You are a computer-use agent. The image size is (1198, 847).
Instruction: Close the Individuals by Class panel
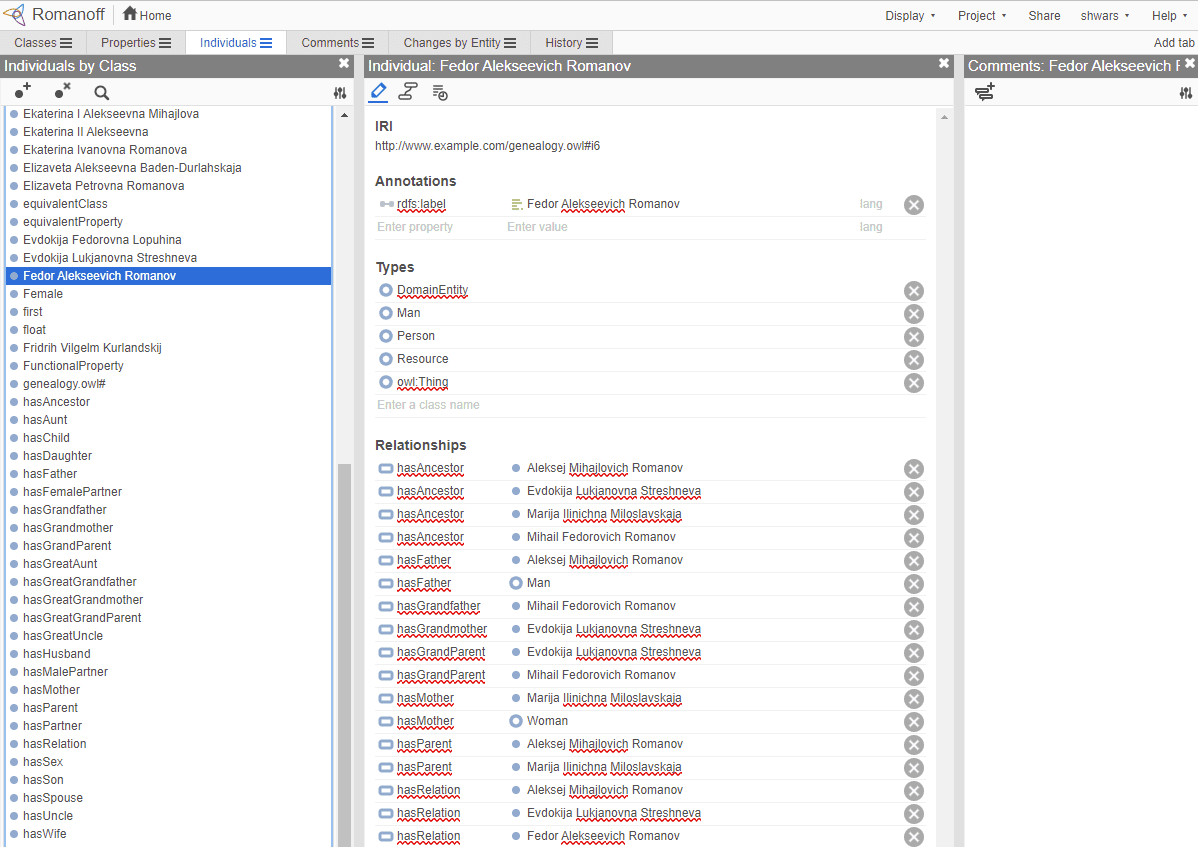[344, 64]
